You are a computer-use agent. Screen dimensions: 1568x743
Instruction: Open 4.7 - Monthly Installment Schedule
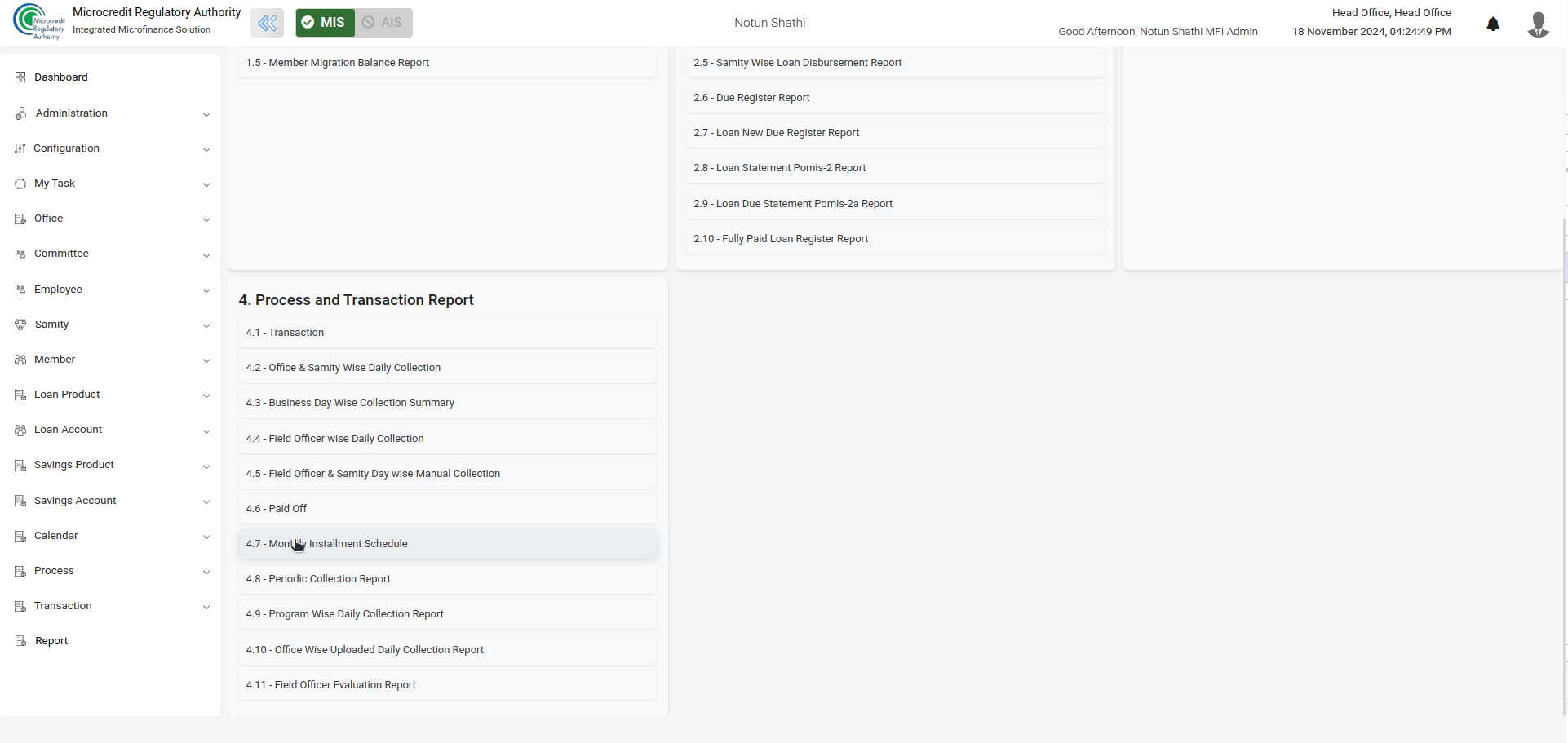coord(447,544)
